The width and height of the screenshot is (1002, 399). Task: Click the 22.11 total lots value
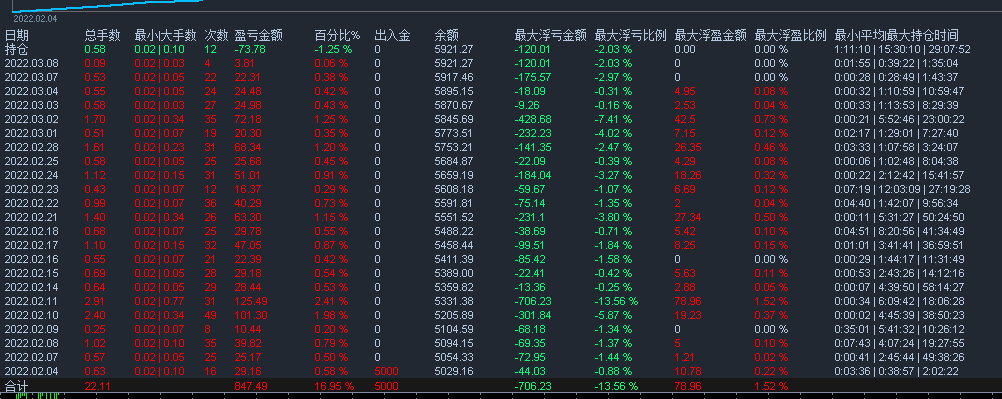pos(98,386)
